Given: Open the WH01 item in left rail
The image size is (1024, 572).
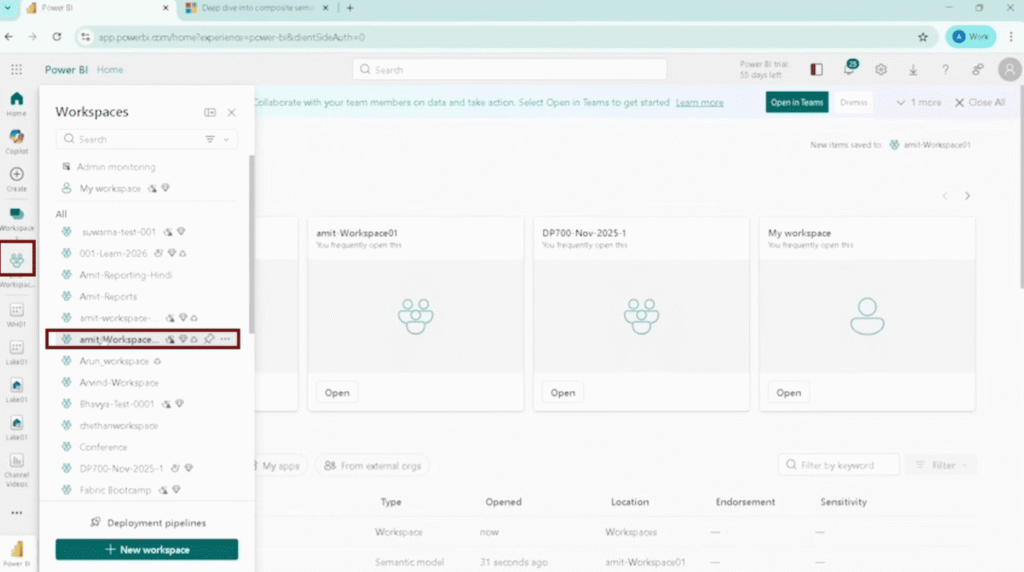Looking at the screenshot, I should click(16, 315).
